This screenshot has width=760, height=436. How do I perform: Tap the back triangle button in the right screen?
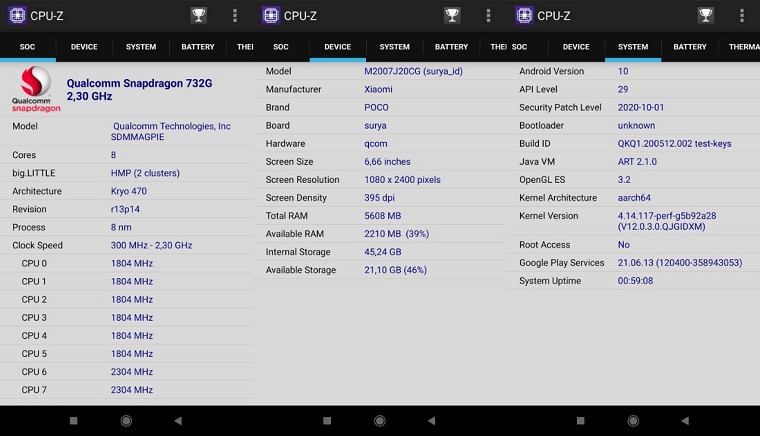coord(685,420)
